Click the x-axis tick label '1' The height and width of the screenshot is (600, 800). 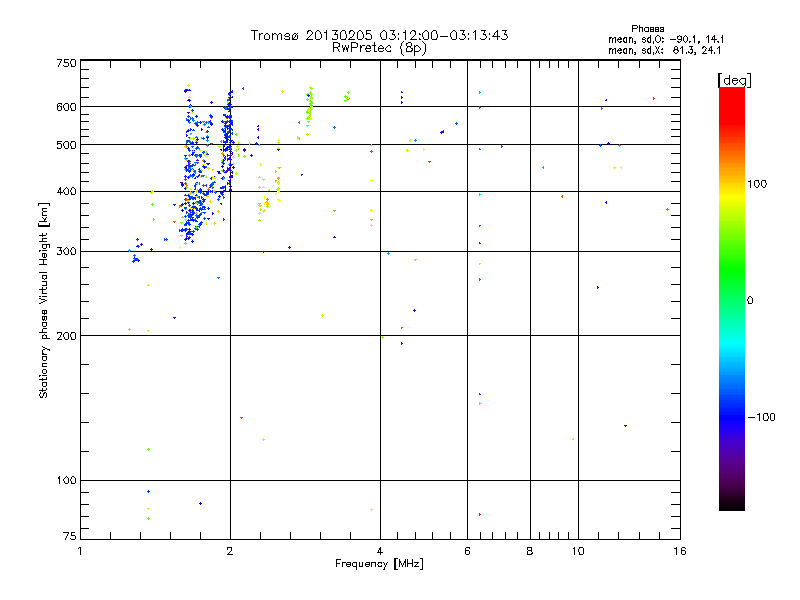(x=80, y=551)
